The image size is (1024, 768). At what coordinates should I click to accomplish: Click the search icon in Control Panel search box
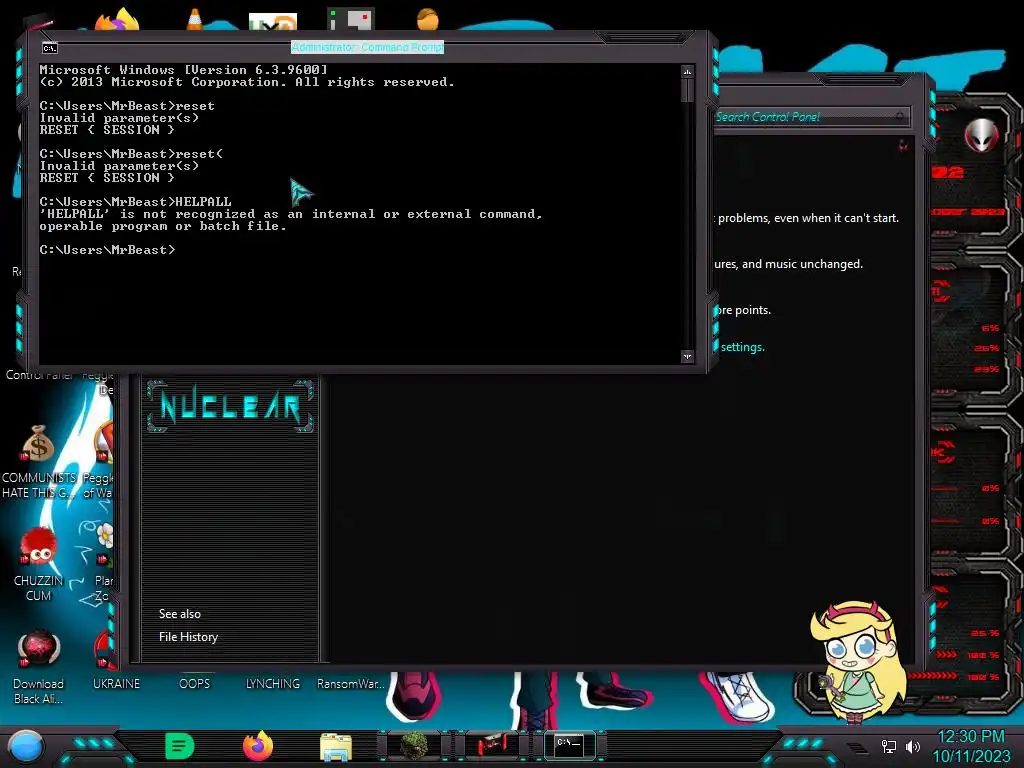[x=900, y=116]
